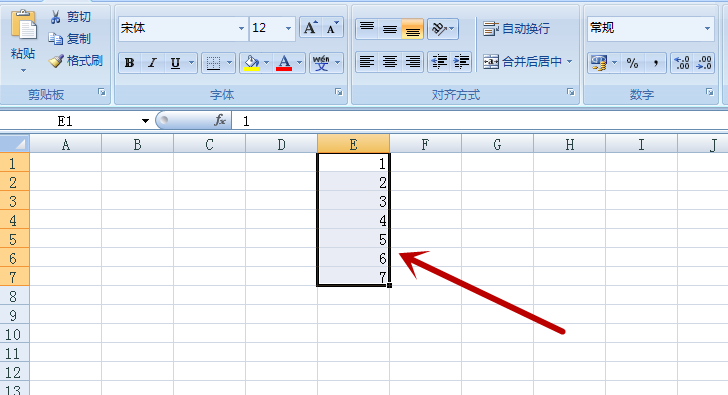The width and height of the screenshot is (728, 395).
Task: Select column E header
Action: [353, 144]
